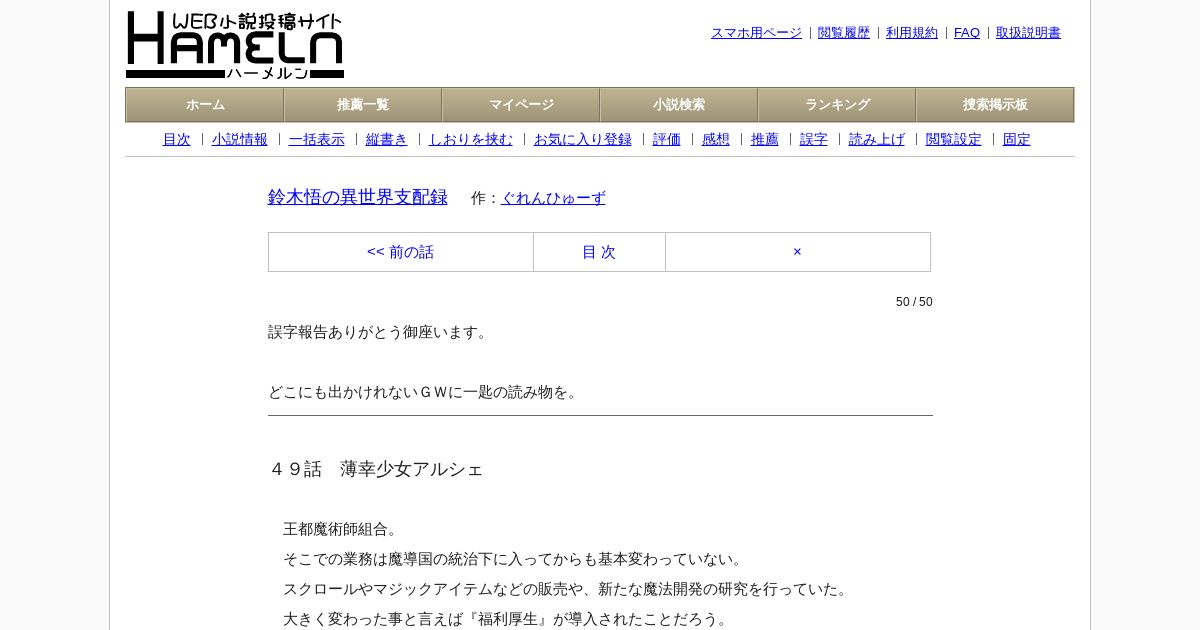The image size is (1200, 630).
Task: Open 推薦 in the sub-menu
Action: 765,140
